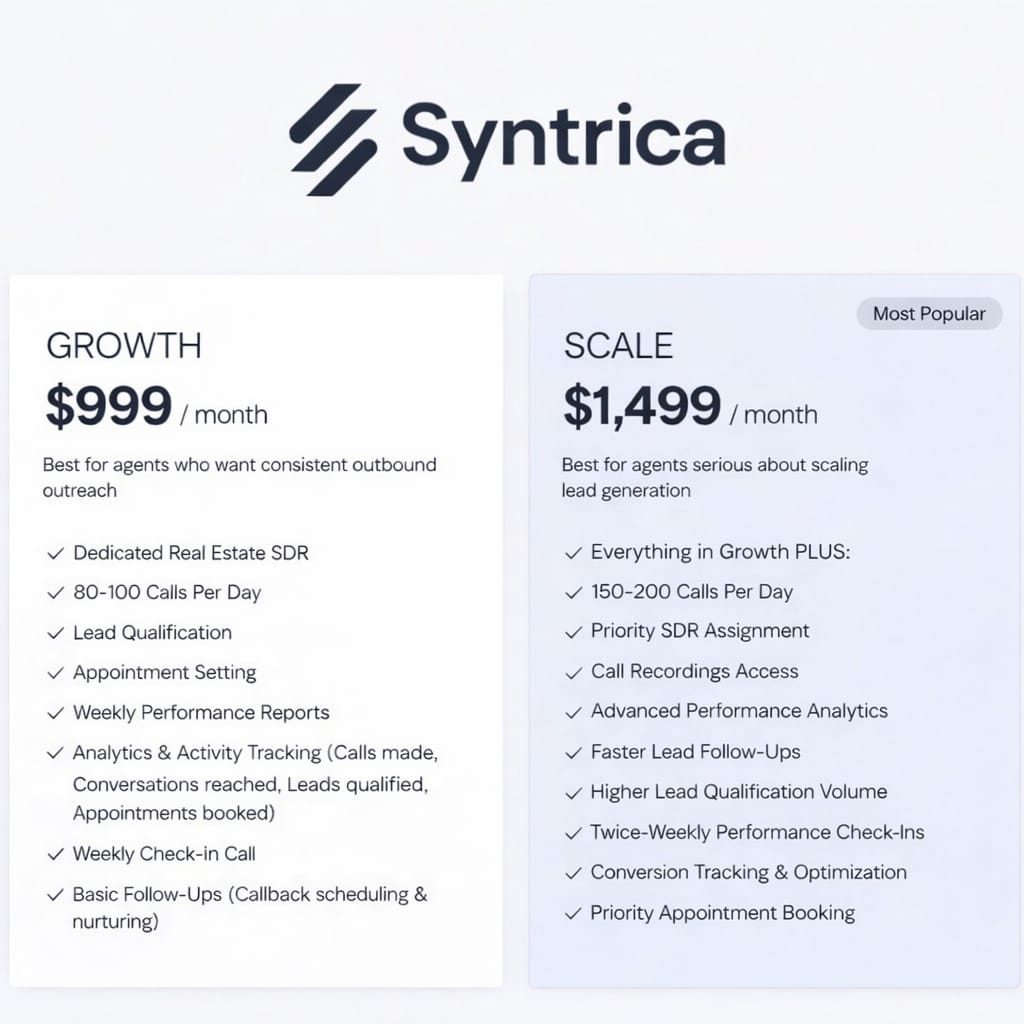Click checkmark beside Everything in Growth PLUS
Image resolution: width=1024 pixels, height=1024 pixels.
tap(573, 553)
